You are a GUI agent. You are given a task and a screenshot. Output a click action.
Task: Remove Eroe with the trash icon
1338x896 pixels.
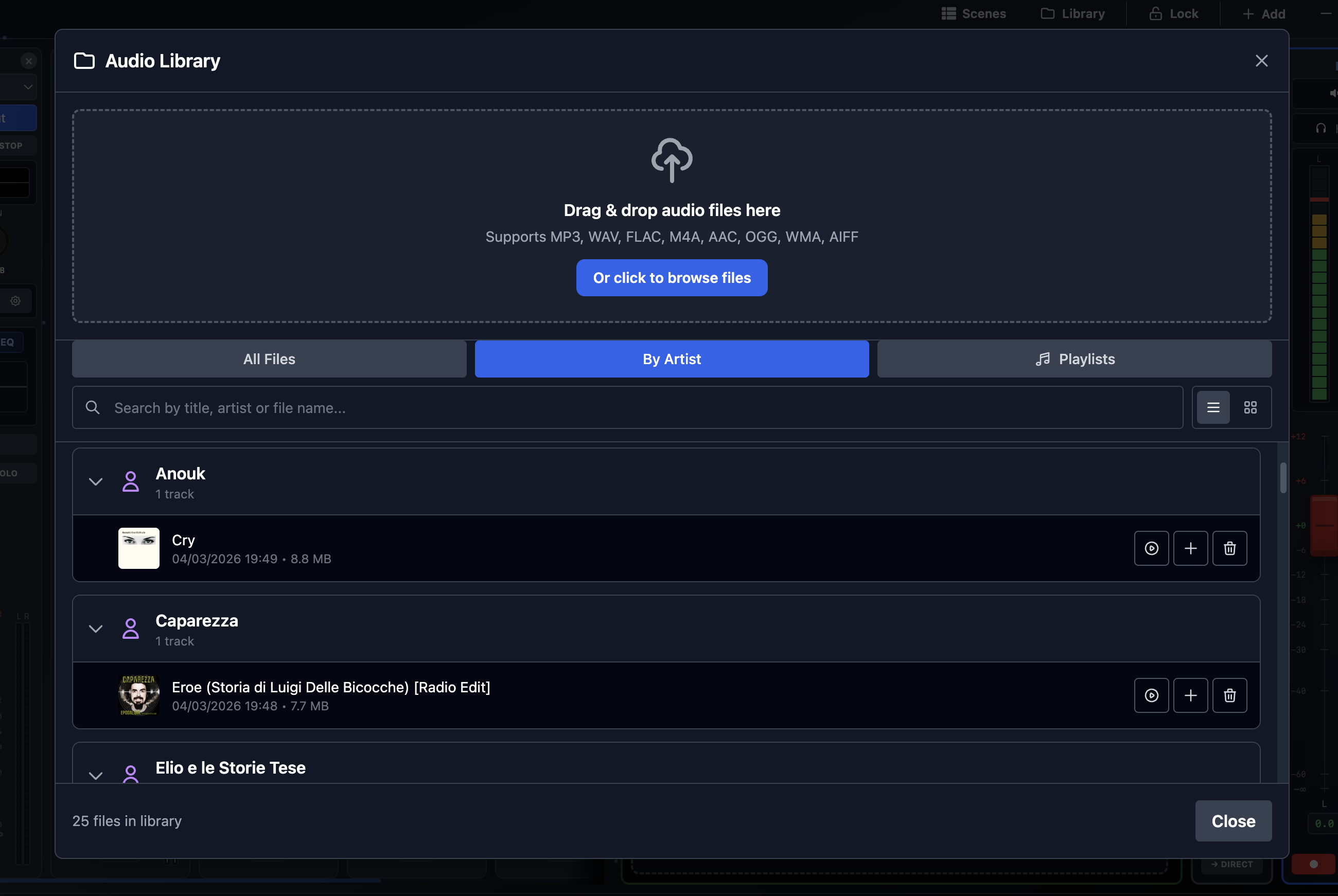pos(1230,695)
